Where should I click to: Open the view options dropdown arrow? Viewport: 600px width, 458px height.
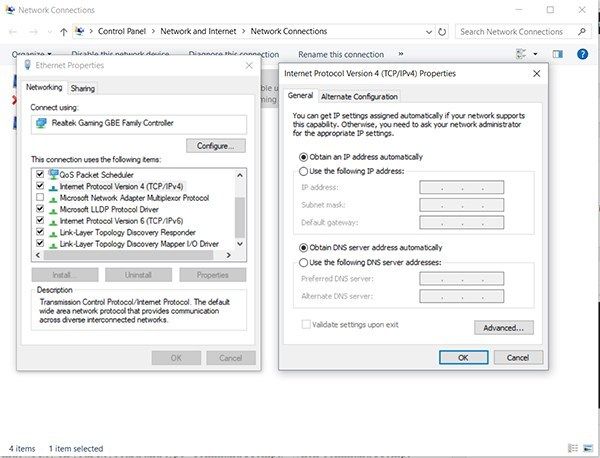tap(536, 54)
